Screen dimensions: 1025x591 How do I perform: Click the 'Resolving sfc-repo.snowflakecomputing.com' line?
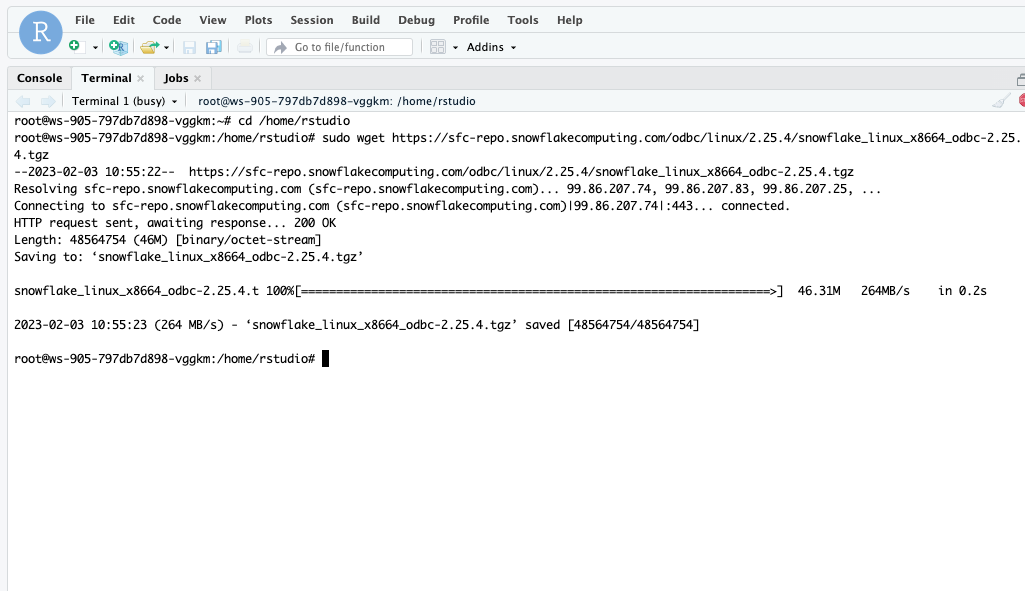[x=447, y=189]
